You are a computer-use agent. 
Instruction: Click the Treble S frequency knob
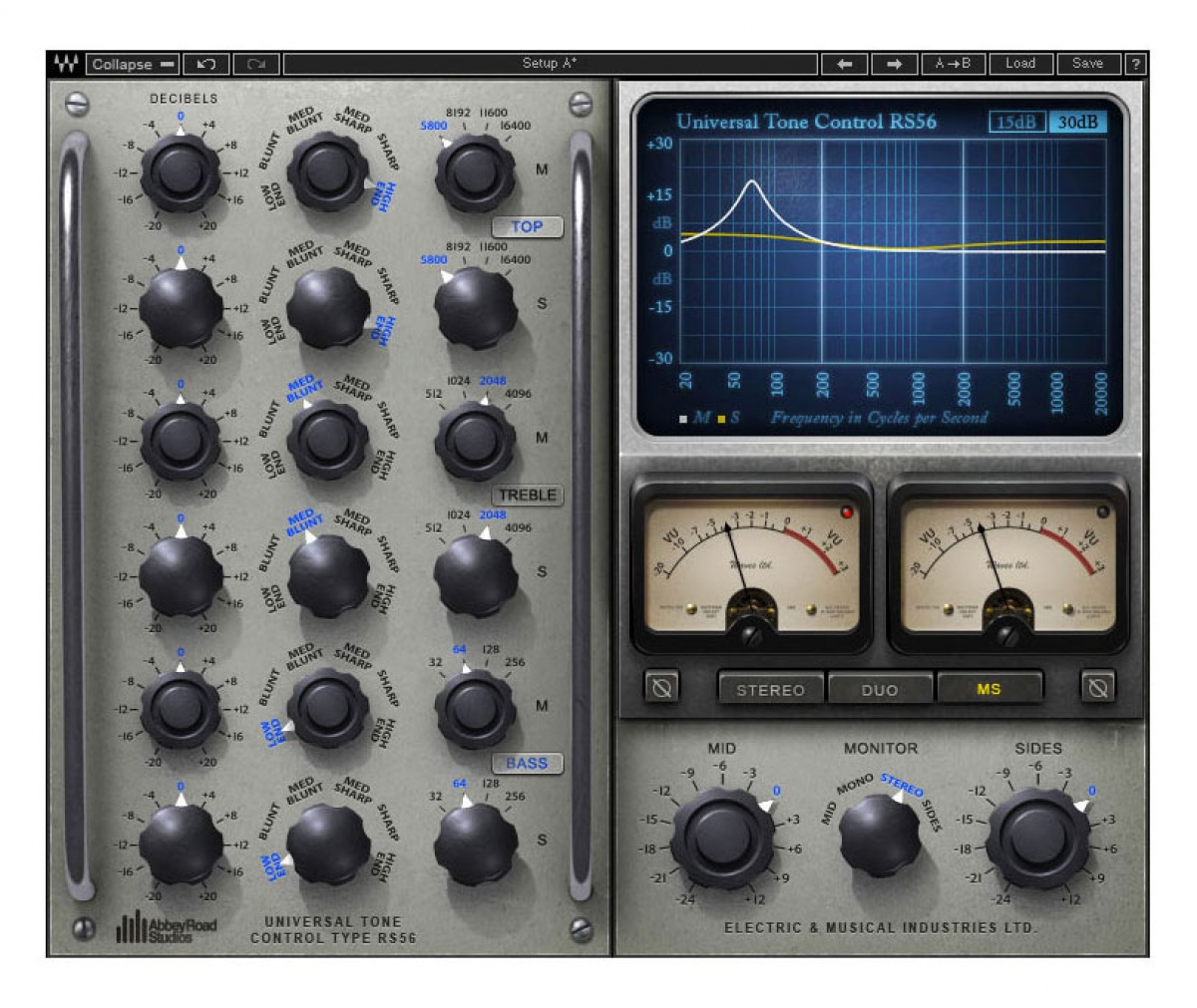pos(476,574)
